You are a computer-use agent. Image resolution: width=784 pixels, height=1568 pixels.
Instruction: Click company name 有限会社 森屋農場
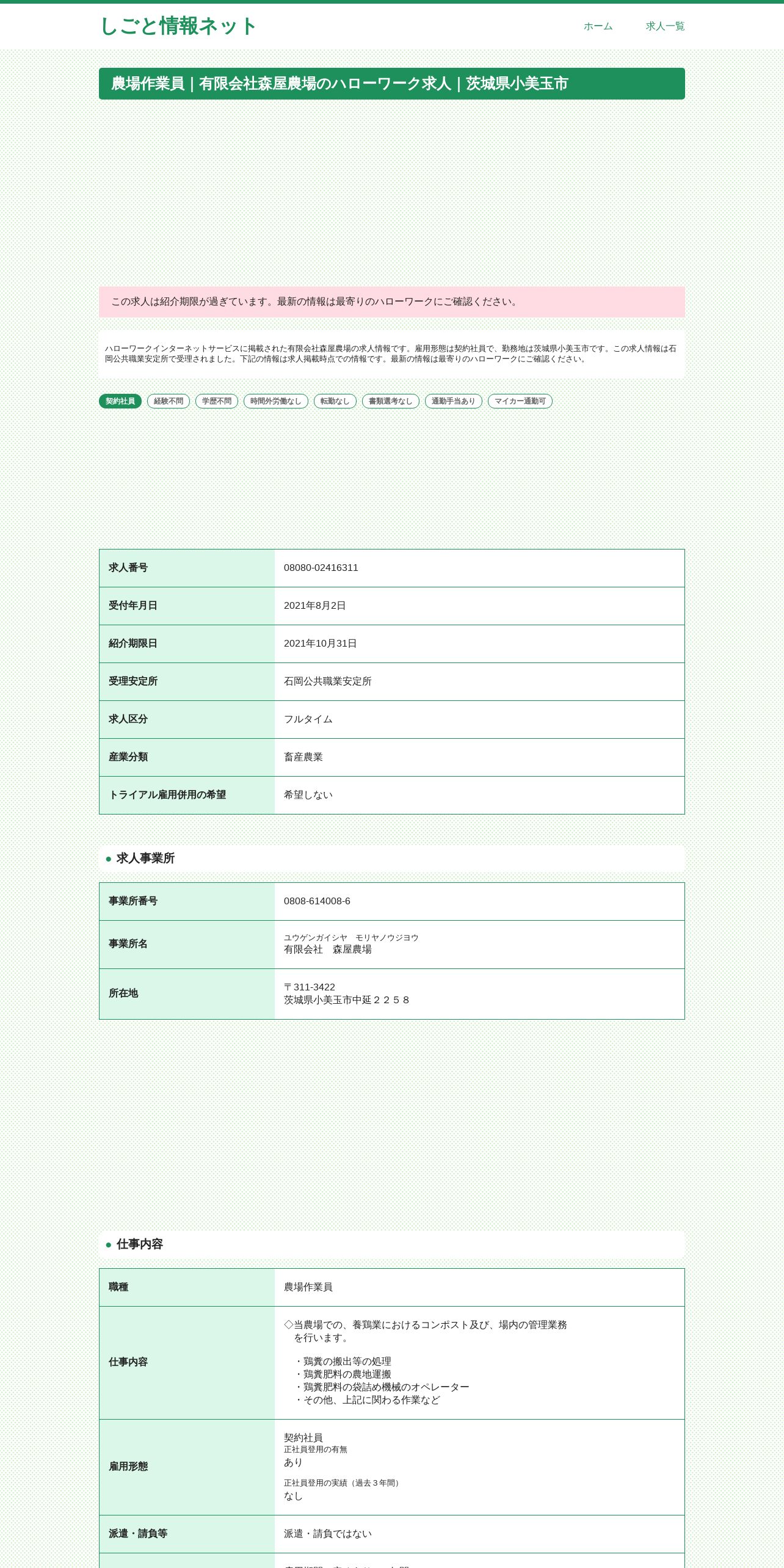[328, 949]
